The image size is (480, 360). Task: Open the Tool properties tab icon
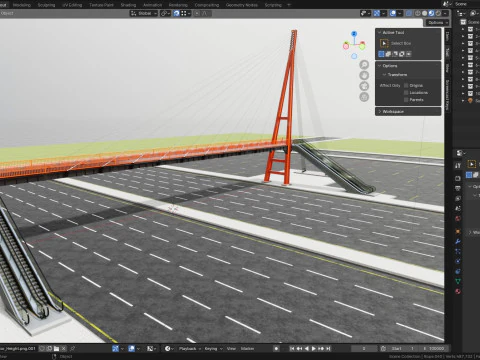point(458,165)
